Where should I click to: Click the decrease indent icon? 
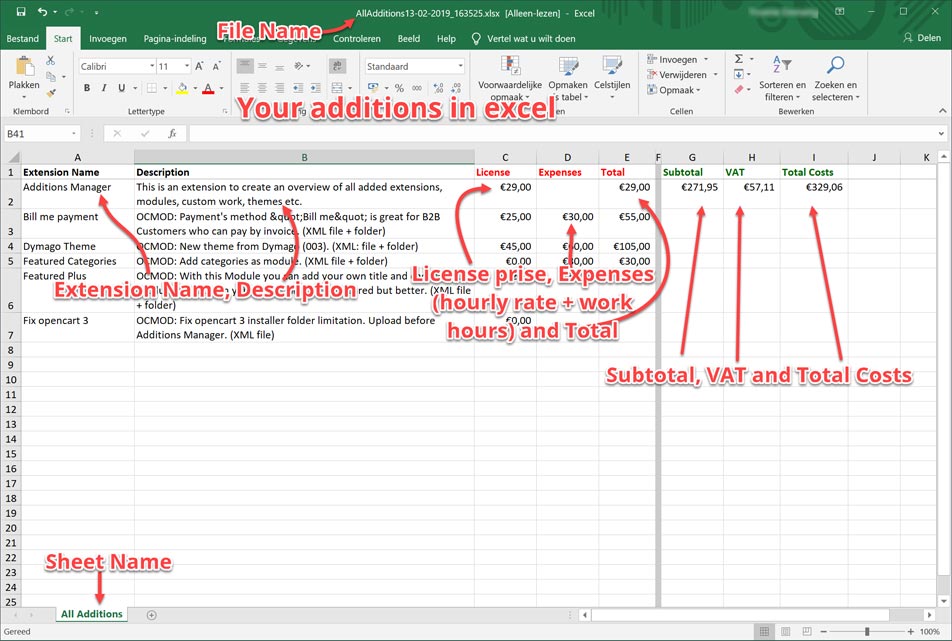click(x=298, y=88)
